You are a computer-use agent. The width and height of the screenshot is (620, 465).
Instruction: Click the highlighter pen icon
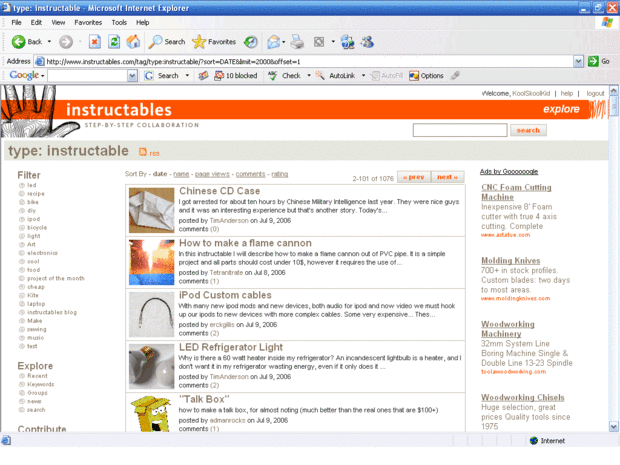tap(455, 76)
